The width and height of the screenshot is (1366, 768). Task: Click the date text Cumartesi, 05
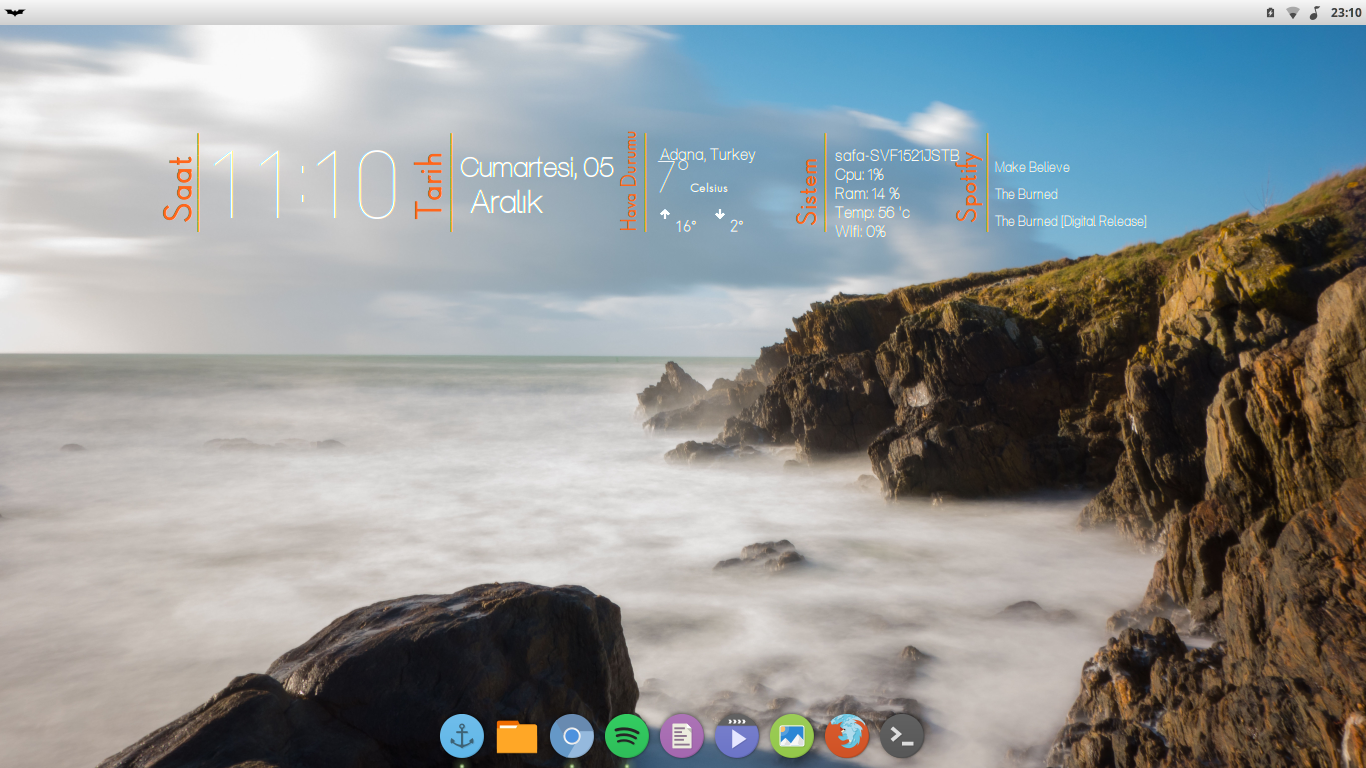click(537, 167)
